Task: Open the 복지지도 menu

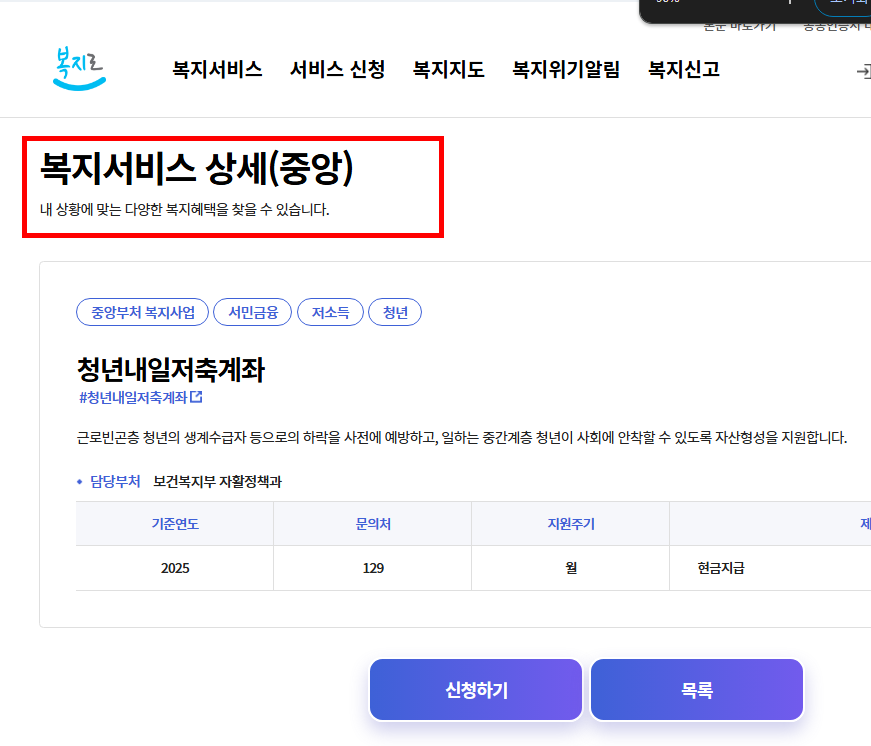Action: [447, 69]
